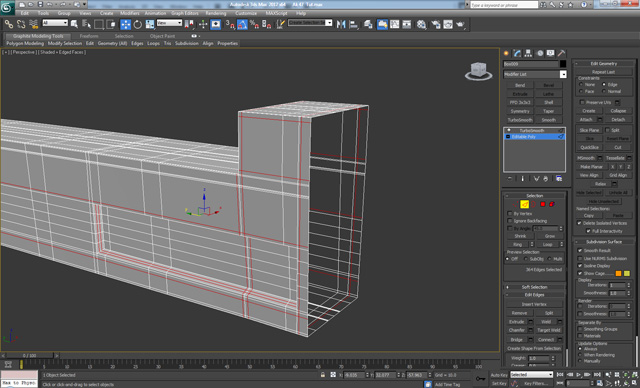Select the Select and Link tool
The width and height of the screenshot is (640, 388).
(9, 24)
